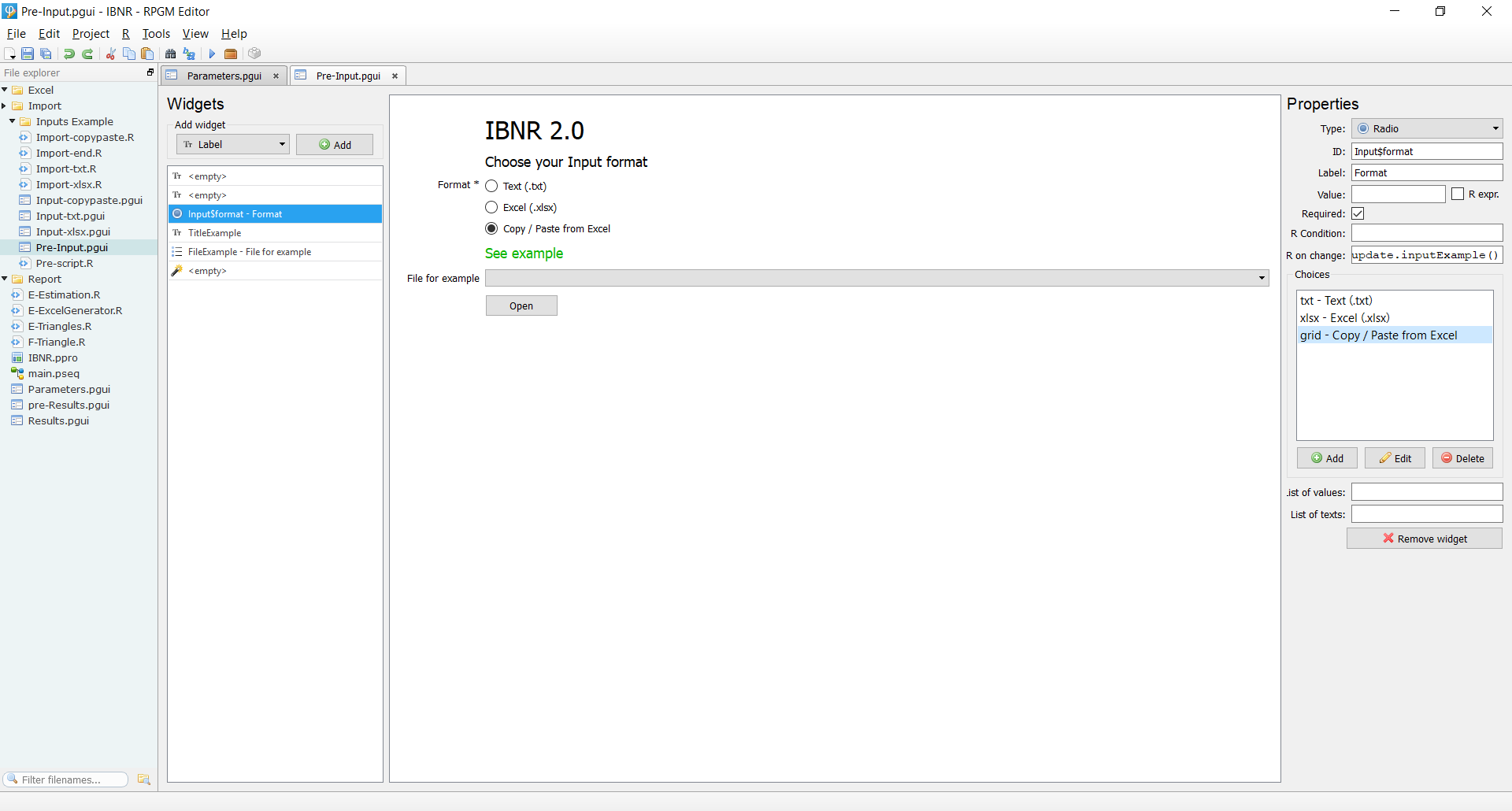Viewport: 1512px width, 811px height.
Task: Uncheck the Required checkbox
Action: pyautogui.click(x=1358, y=214)
